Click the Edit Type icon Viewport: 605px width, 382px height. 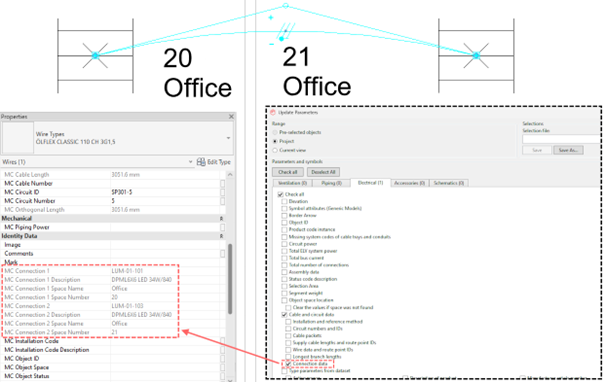(201, 162)
